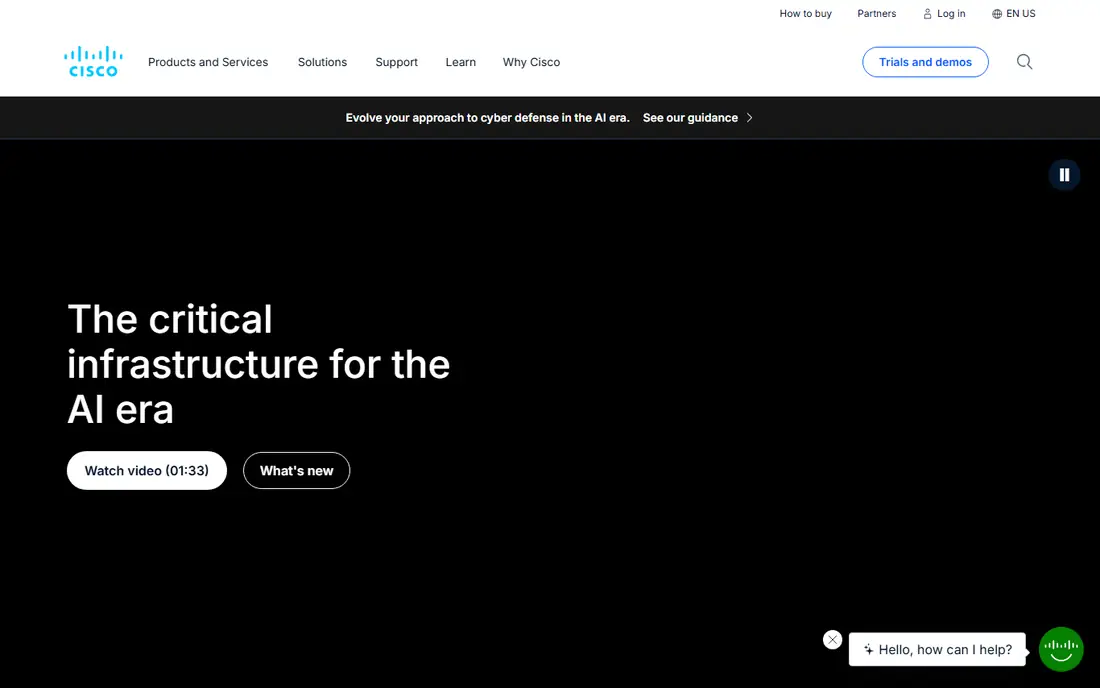Click Watch video (01:33) button
Image resolution: width=1100 pixels, height=688 pixels.
147,471
